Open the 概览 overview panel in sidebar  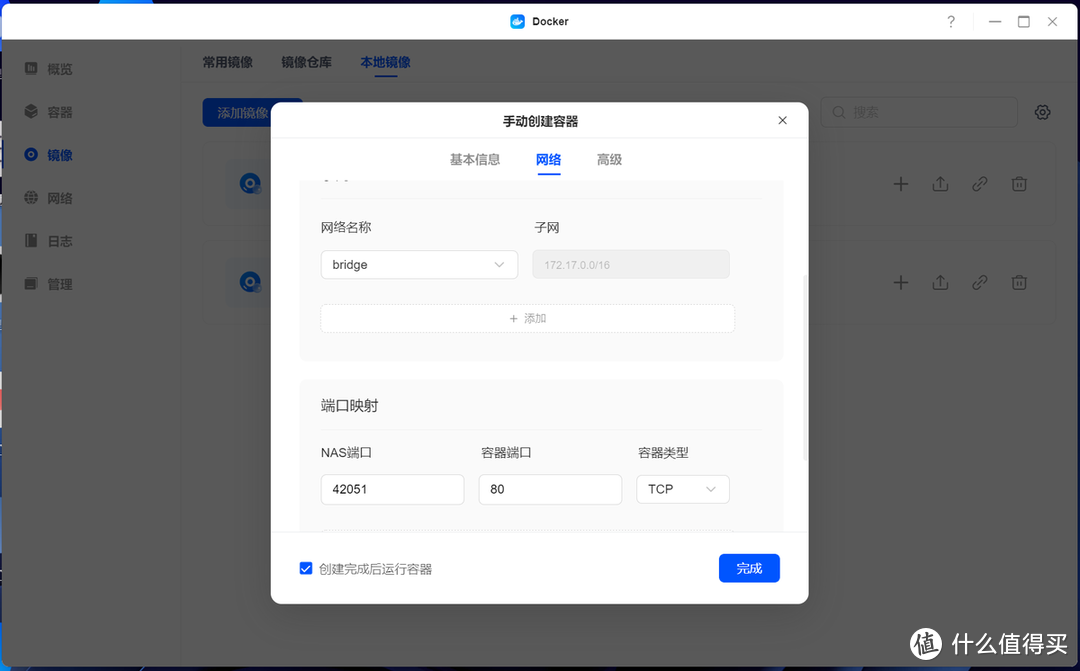pyautogui.click(x=47, y=68)
